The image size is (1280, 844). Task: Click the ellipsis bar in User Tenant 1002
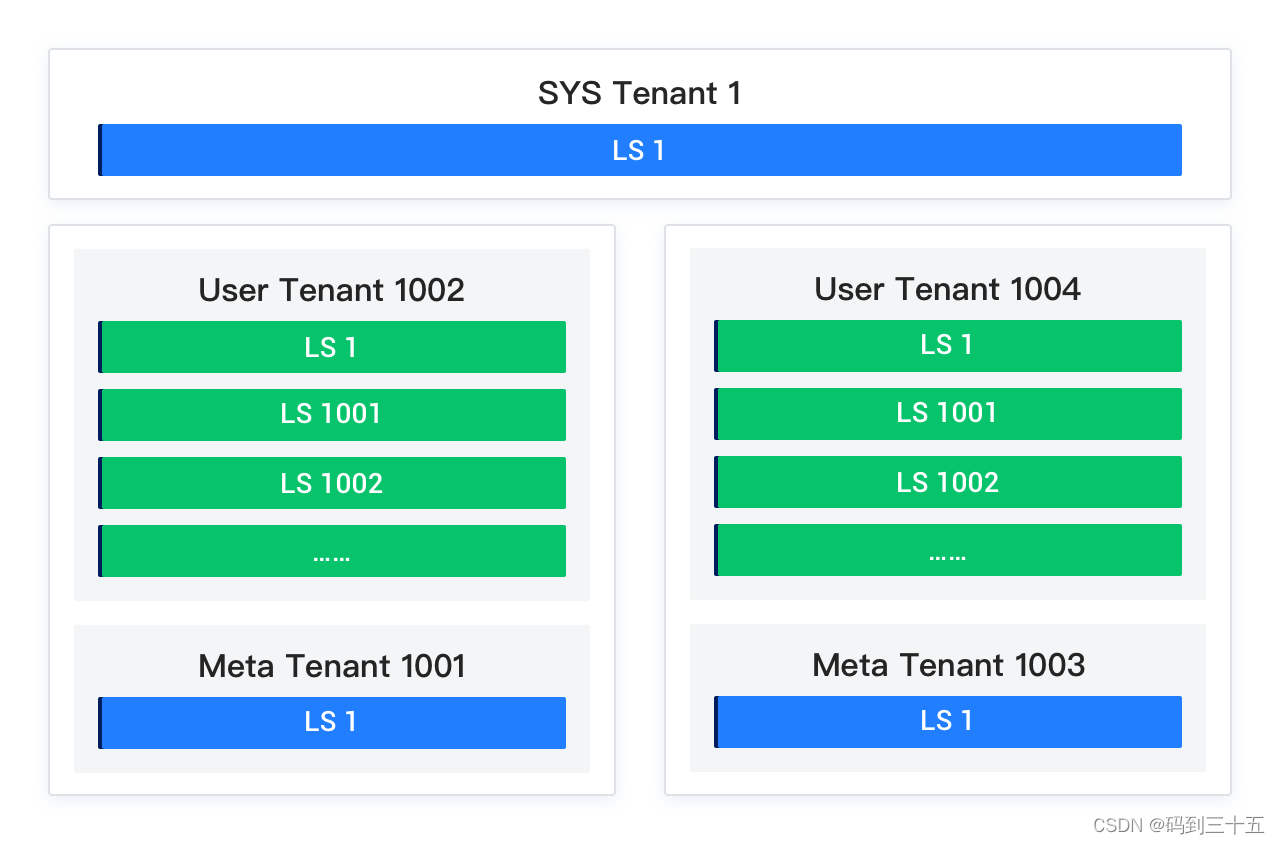click(332, 551)
